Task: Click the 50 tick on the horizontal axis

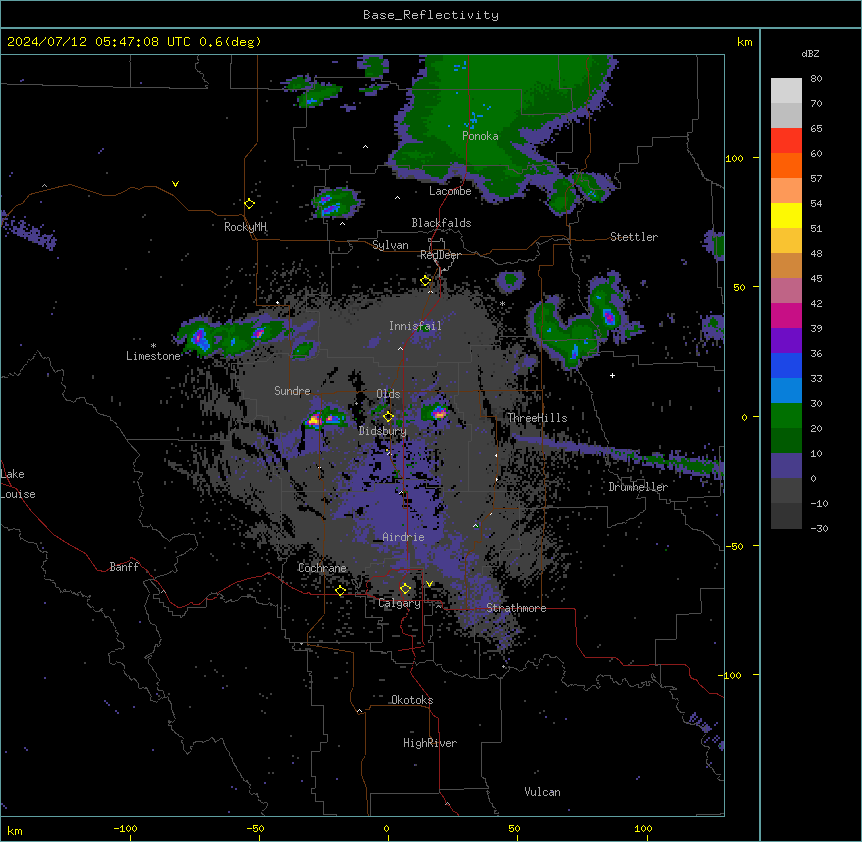Action: click(x=514, y=828)
